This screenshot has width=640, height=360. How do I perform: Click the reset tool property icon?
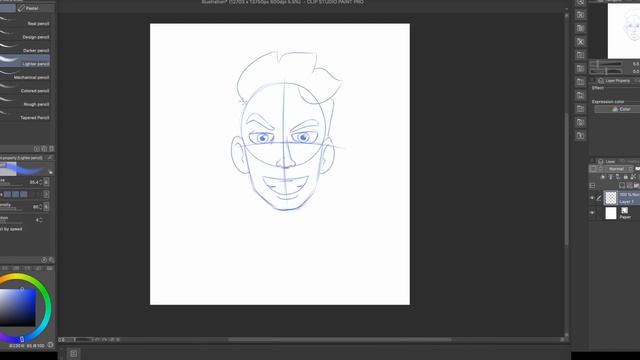(x=44, y=260)
